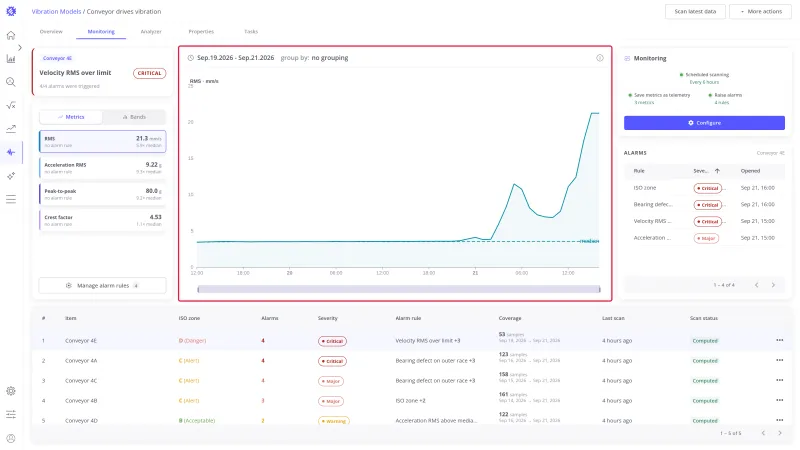The height and width of the screenshot is (450, 800).
Task: Open the trend line sidebar icon
Action: click(x=11, y=129)
